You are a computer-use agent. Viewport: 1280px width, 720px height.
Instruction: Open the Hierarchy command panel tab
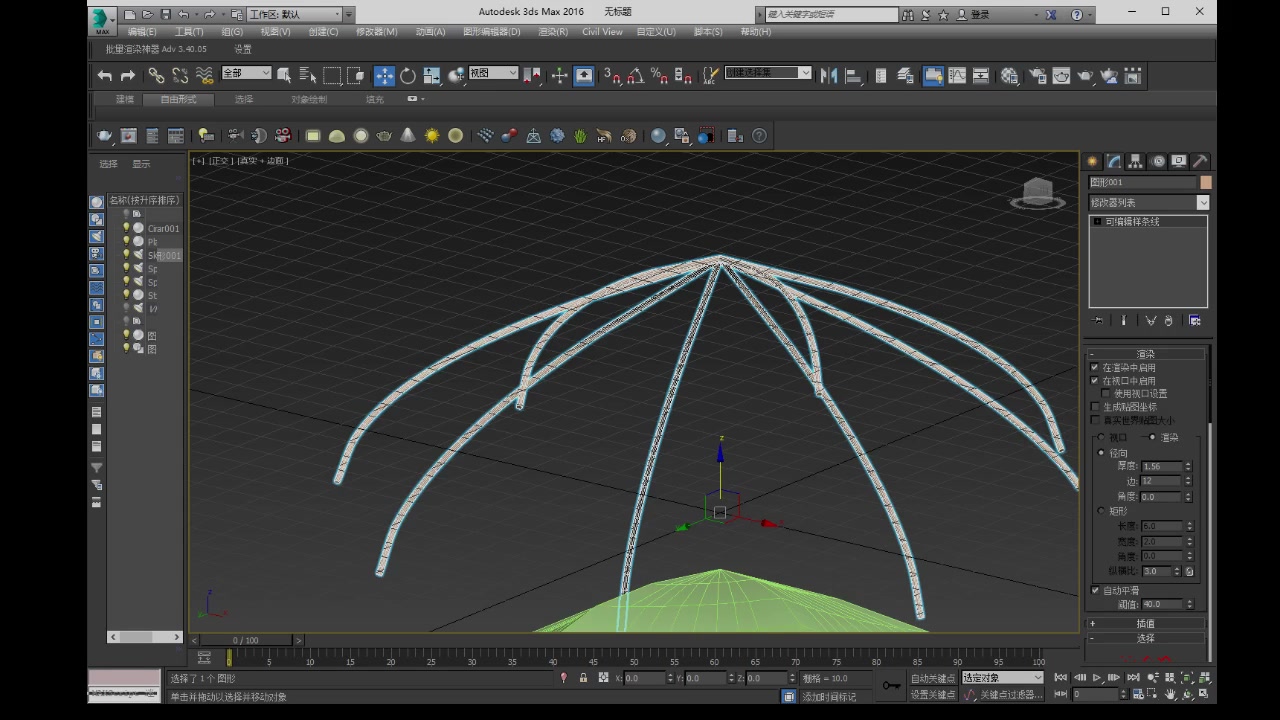1136,161
